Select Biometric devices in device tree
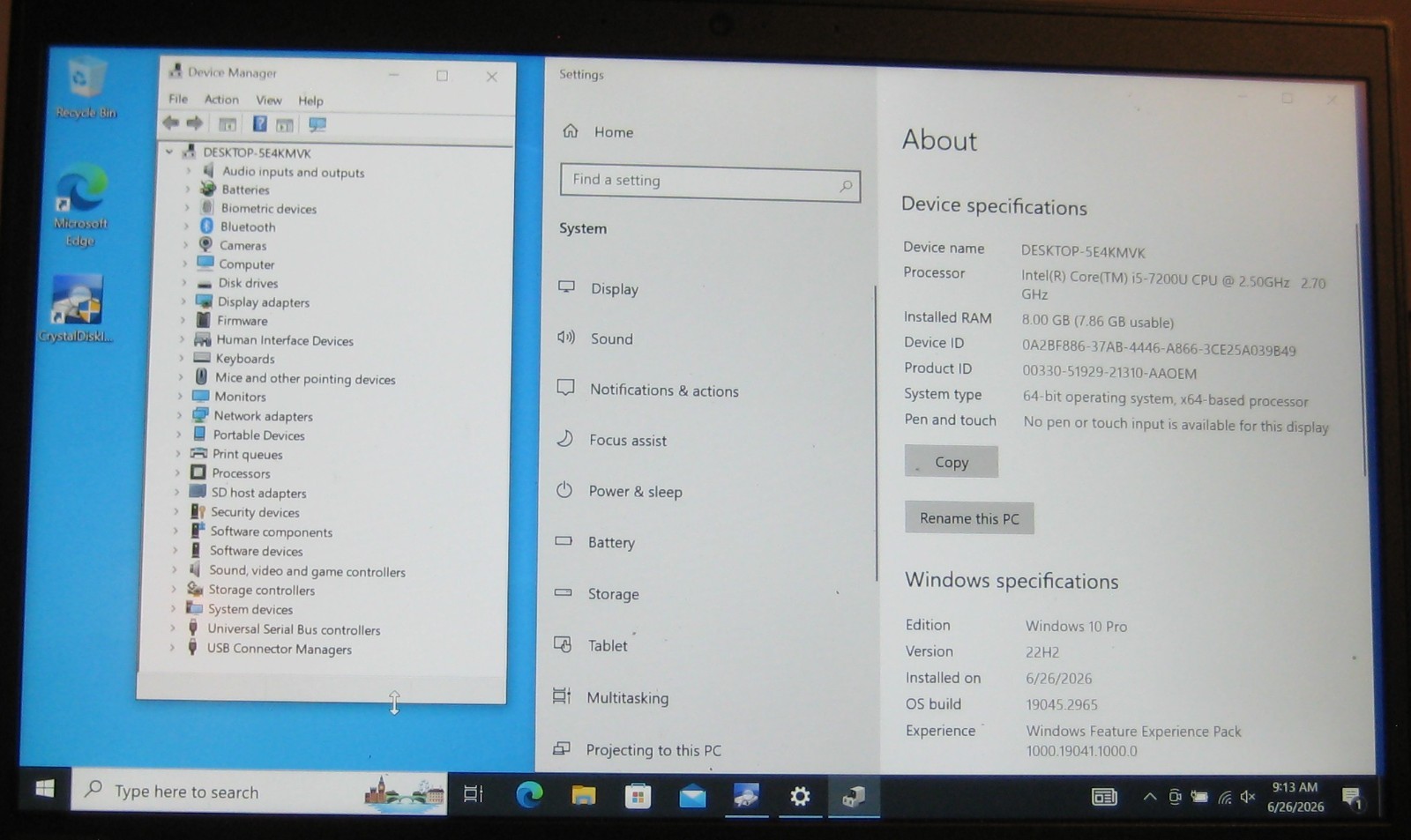Image resolution: width=1411 pixels, height=840 pixels. (x=269, y=208)
